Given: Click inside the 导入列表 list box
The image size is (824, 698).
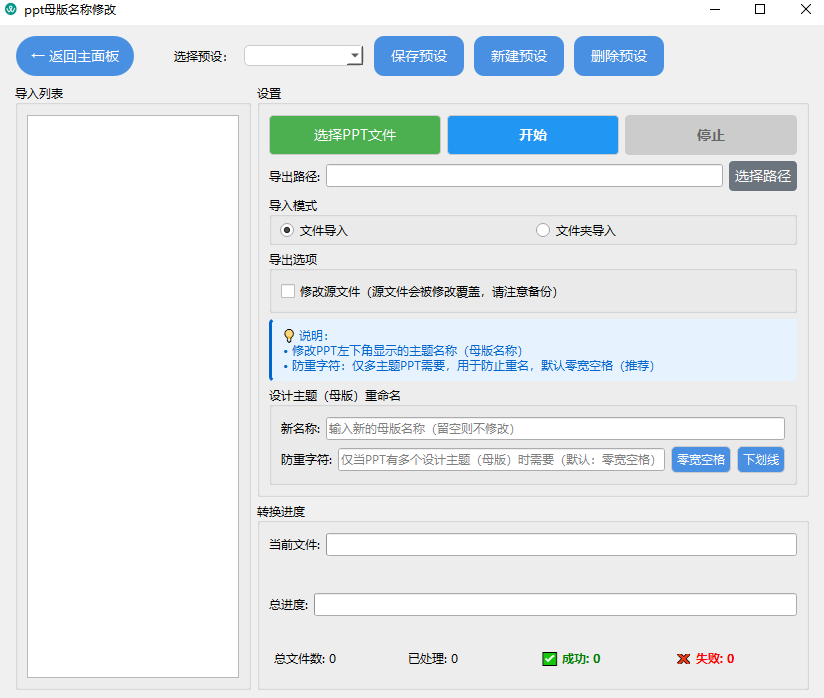Looking at the screenshot, I should 133,396.
